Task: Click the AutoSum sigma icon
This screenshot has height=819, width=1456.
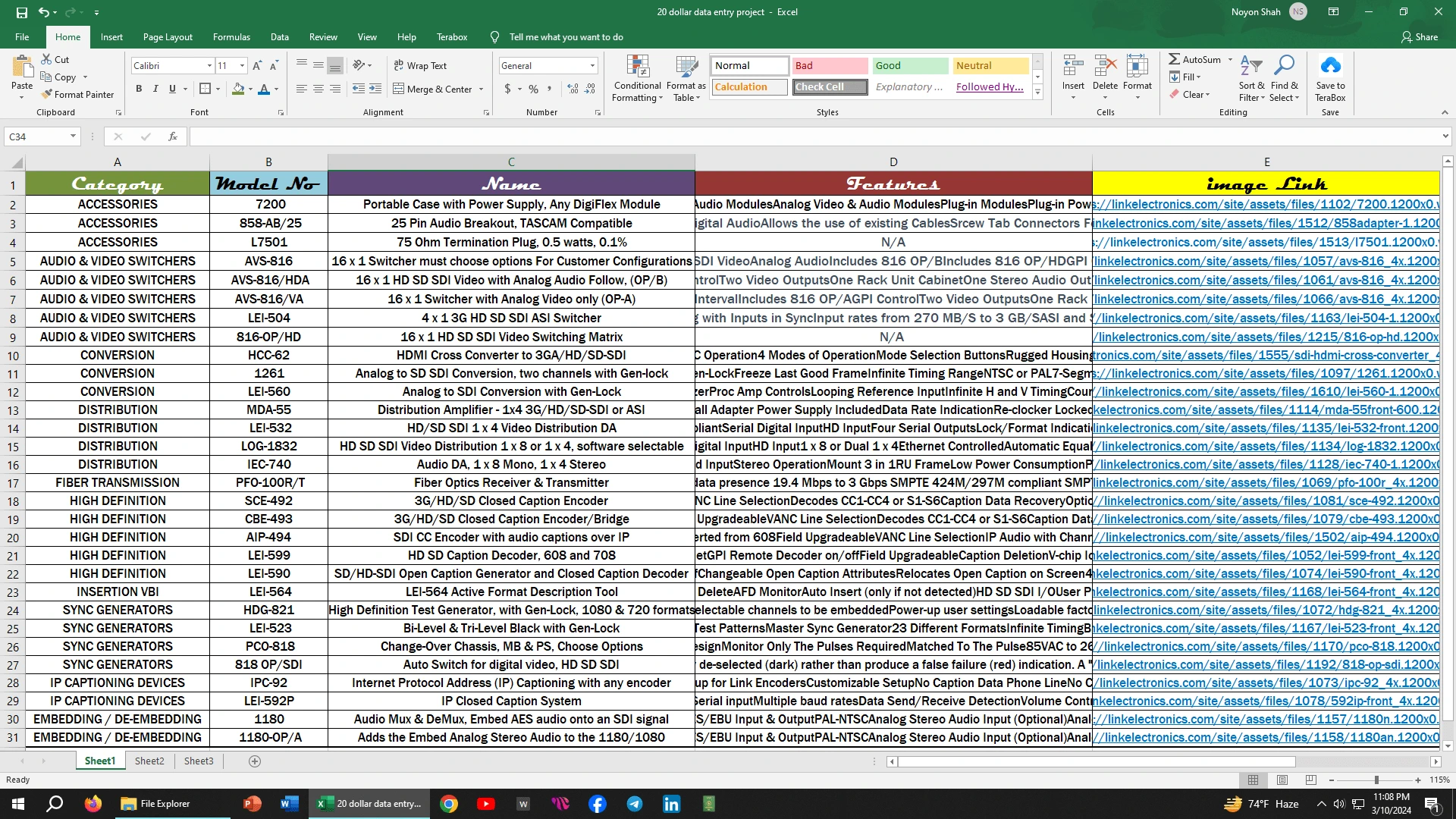Action: (x=1174, y=59)
